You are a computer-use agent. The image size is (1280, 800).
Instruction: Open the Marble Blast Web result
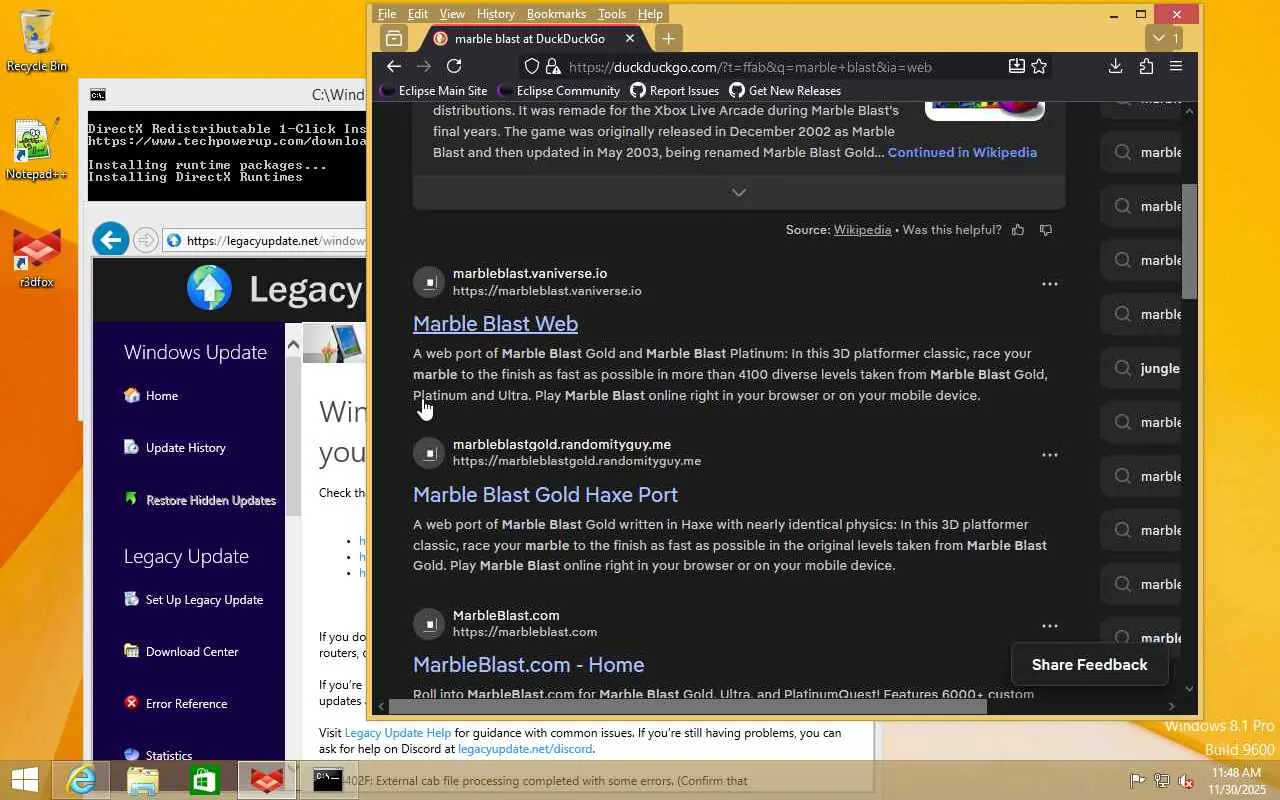tap(495, 324)
